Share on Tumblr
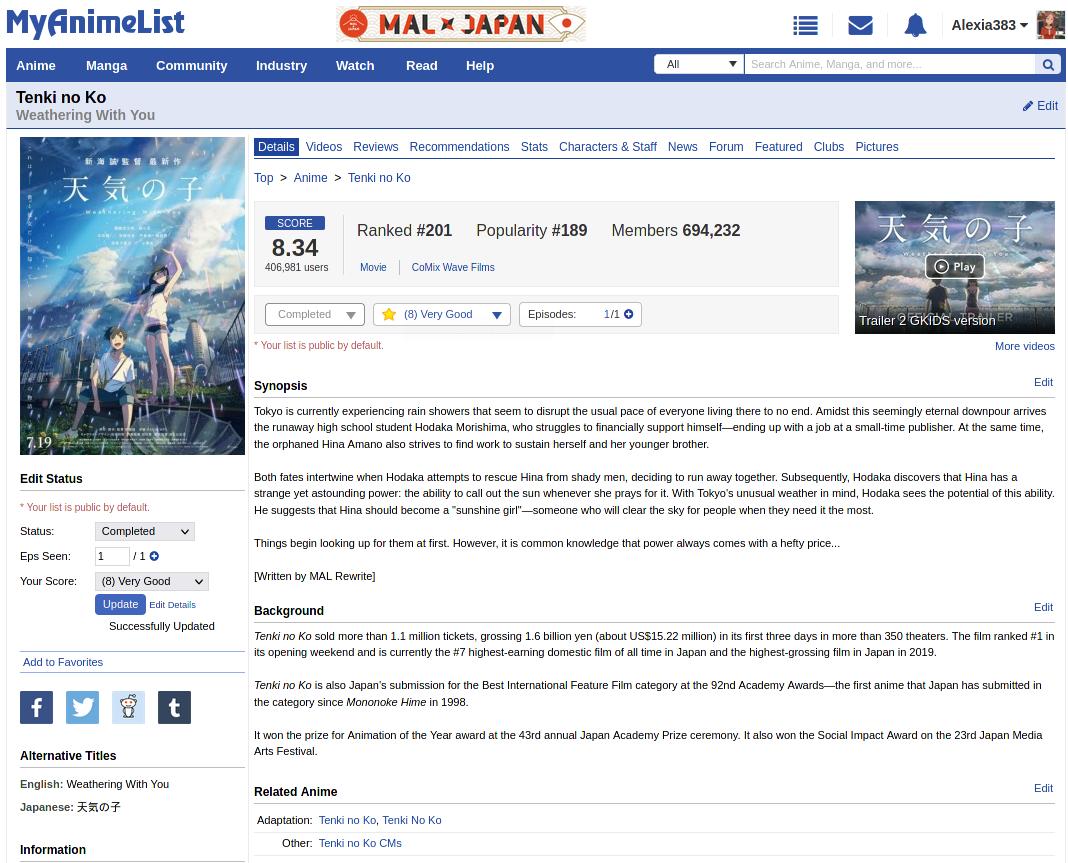The height and width of the screenshot is (863, 1068). [174, 707]
